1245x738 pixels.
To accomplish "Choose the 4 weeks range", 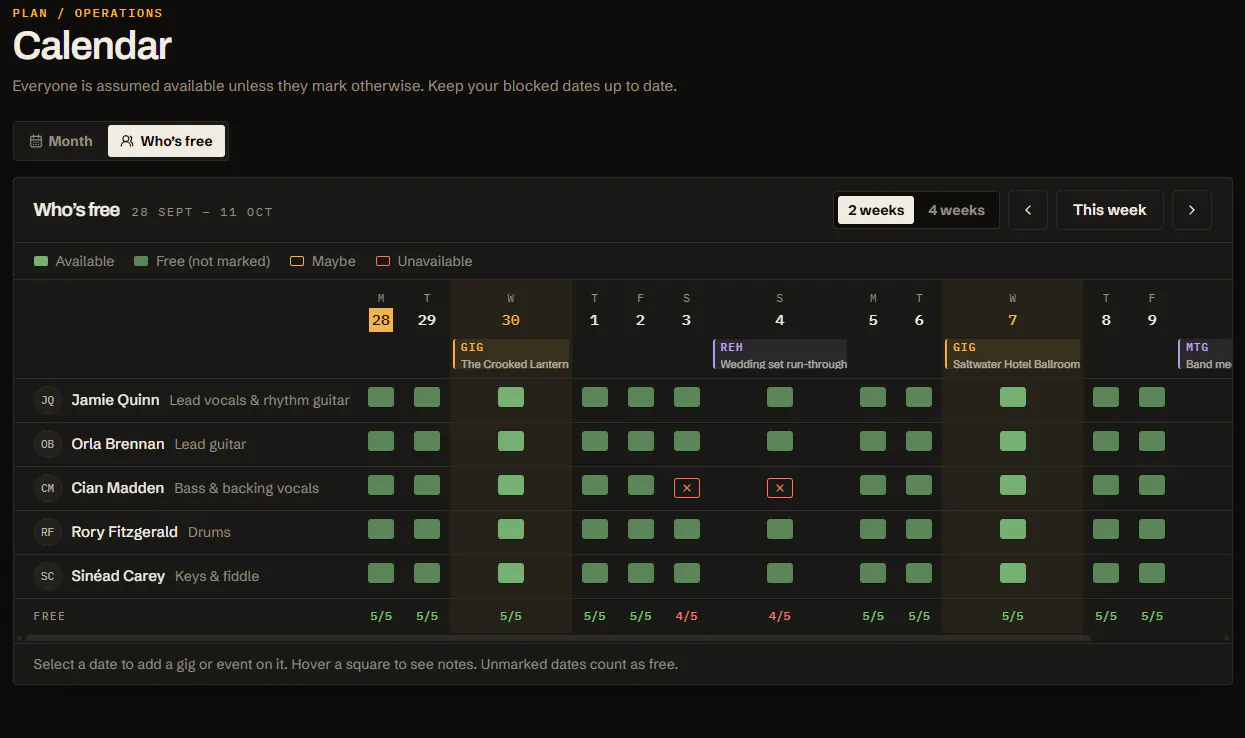I will pyautogui.click(x=956, y=210).
